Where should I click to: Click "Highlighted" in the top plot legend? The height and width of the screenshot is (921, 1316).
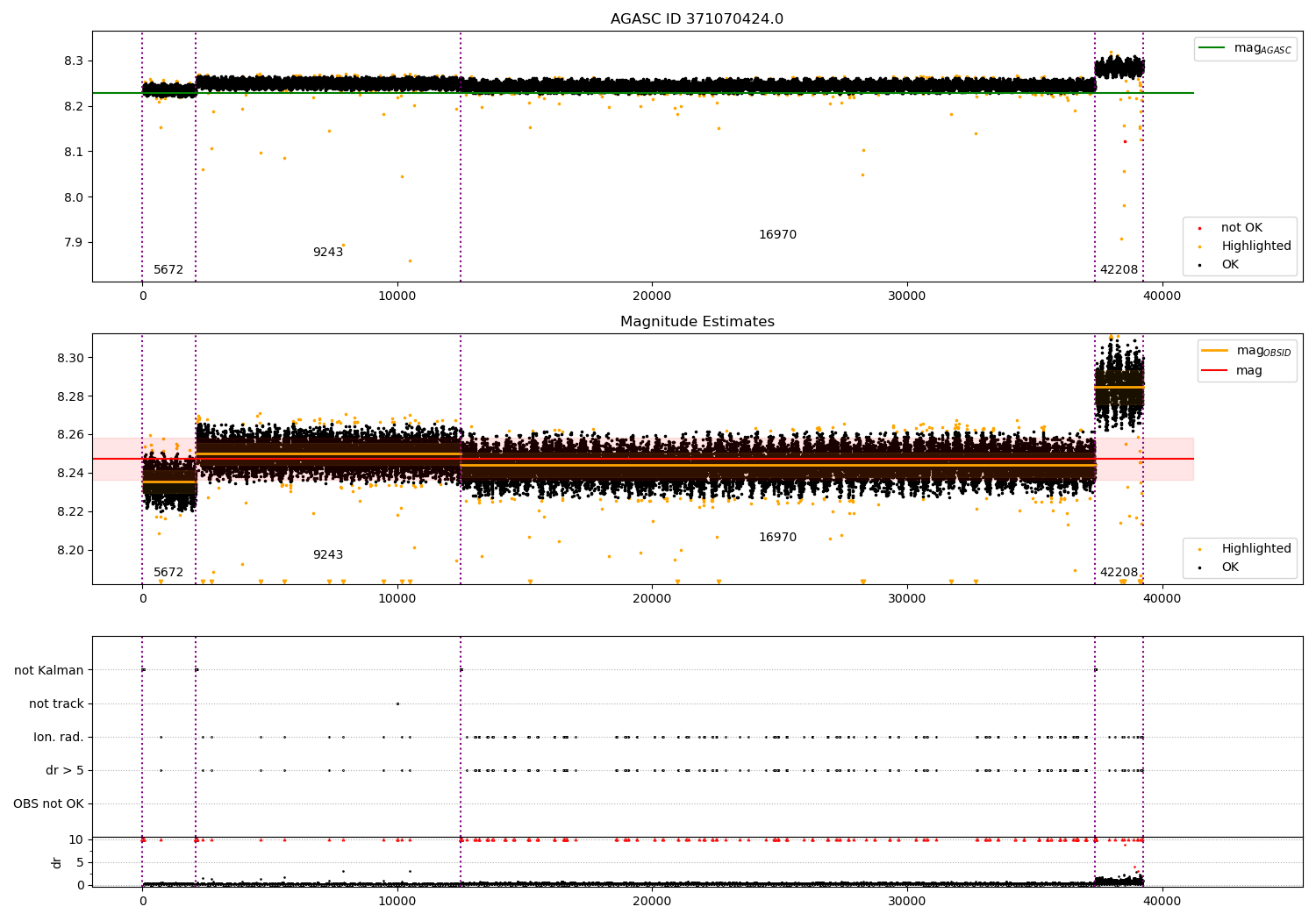[x=1255, y=246]
